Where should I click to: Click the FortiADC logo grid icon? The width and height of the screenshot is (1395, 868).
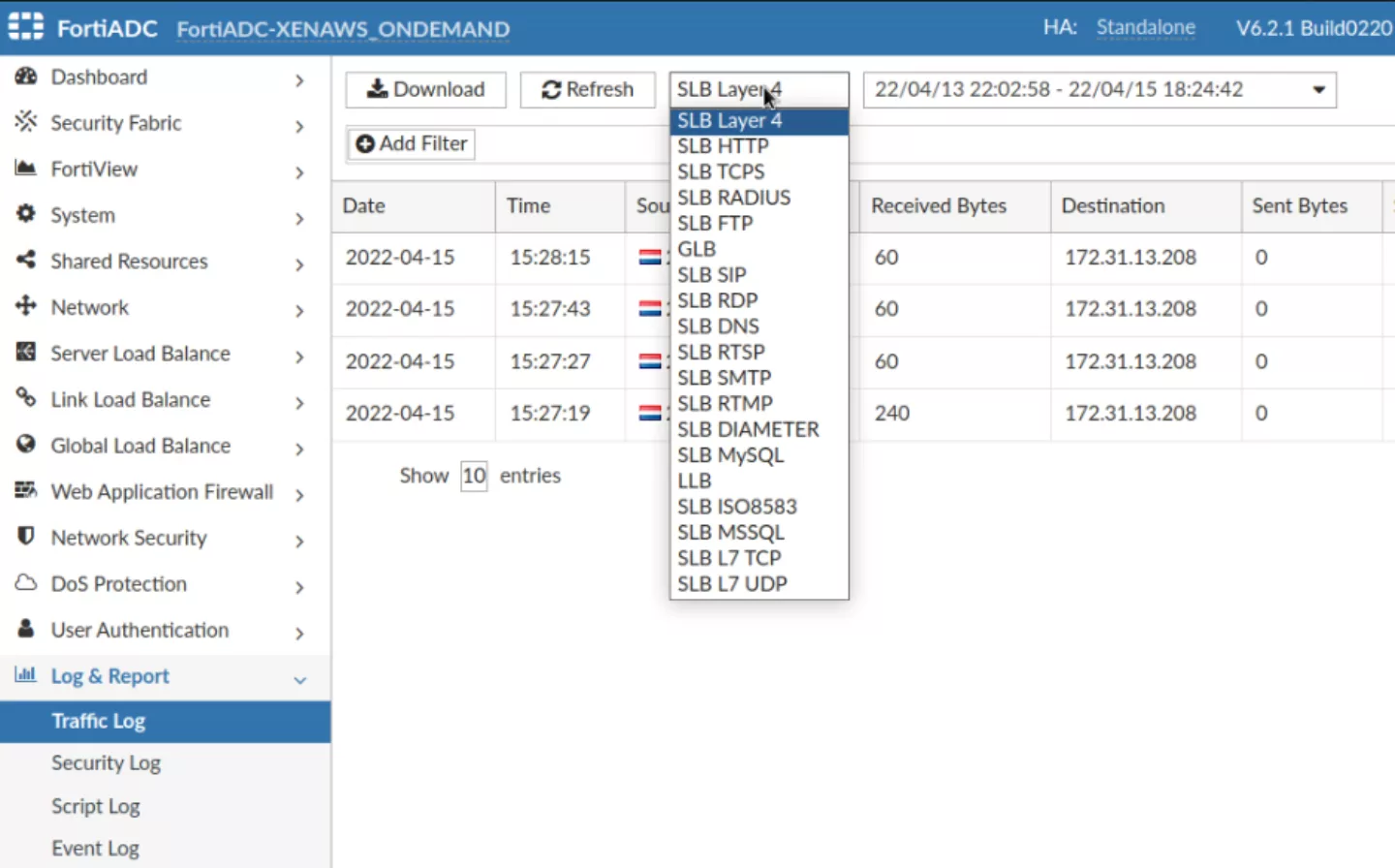(26, 26)
